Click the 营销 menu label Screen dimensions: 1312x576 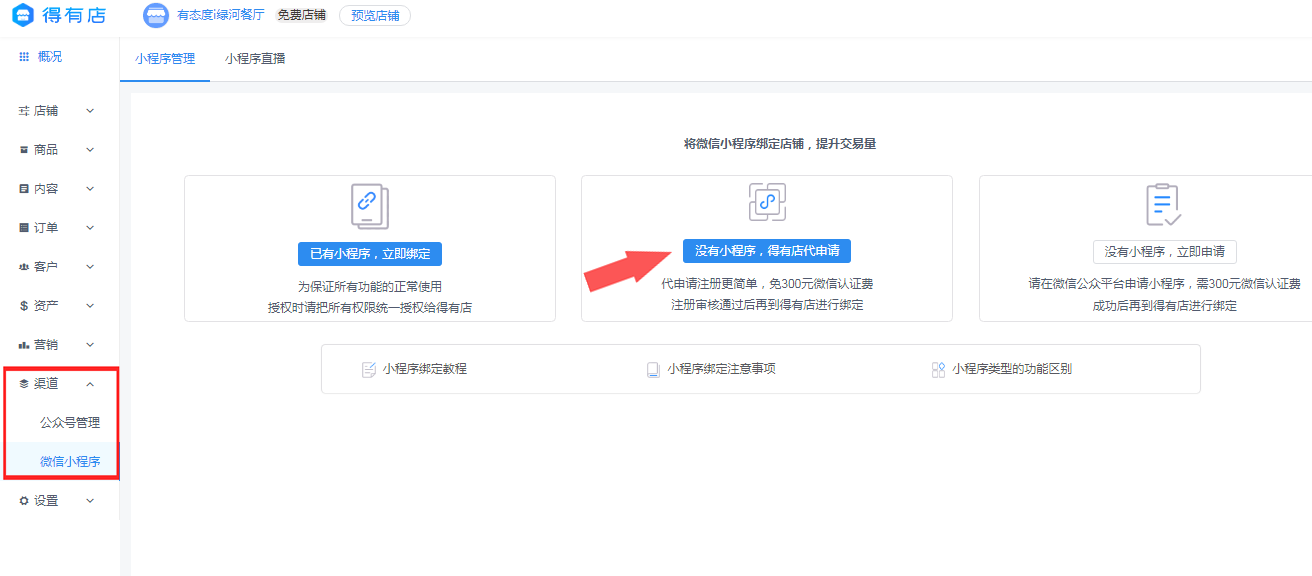pyautogui.click(x=46, y=345)
